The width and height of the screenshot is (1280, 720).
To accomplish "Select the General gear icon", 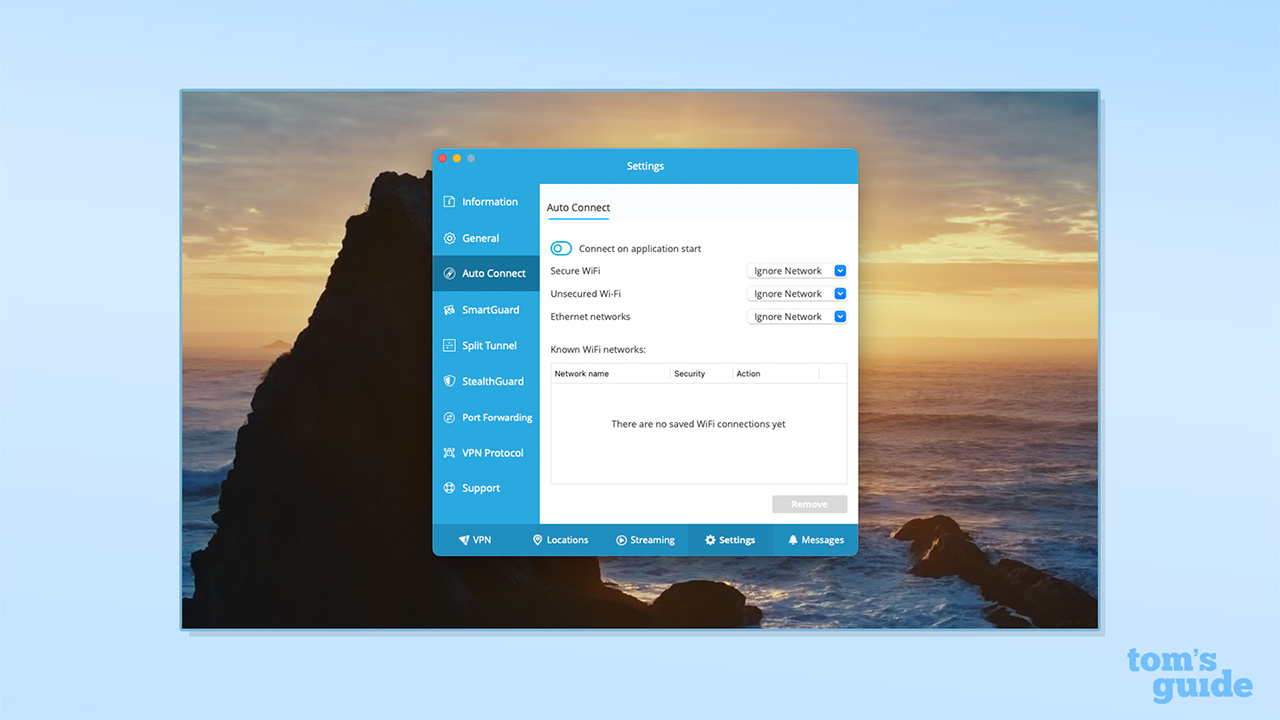I will (450, 239).
